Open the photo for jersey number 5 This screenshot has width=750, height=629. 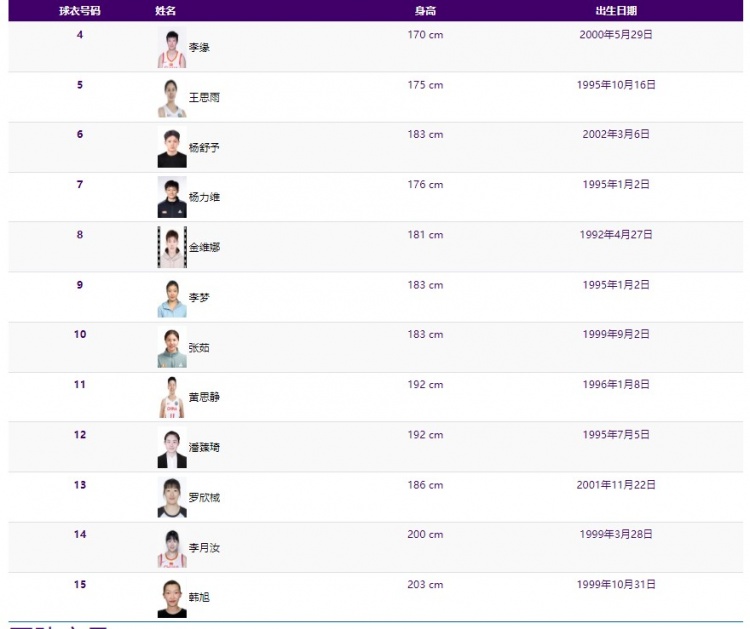[x=172, y=98]
